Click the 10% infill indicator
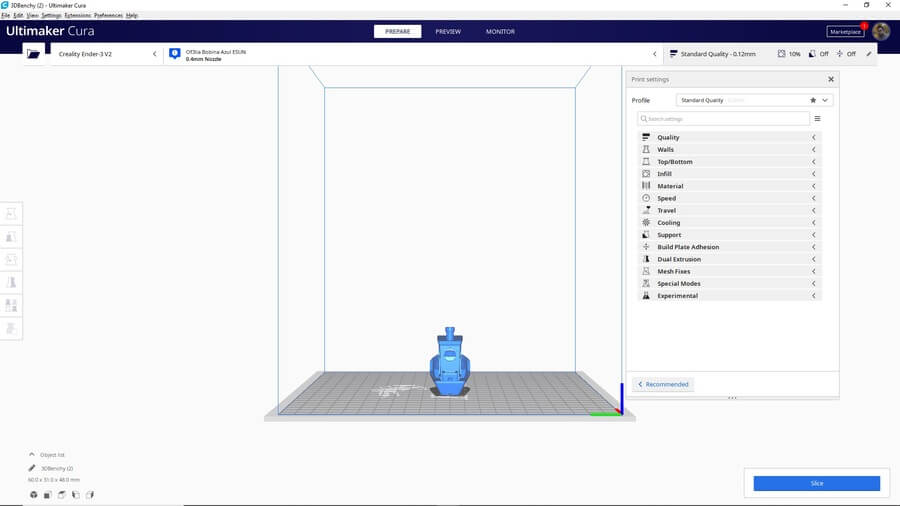Image resolution: width=900 pixels, height=506 pixels. [x=788, y=54]
